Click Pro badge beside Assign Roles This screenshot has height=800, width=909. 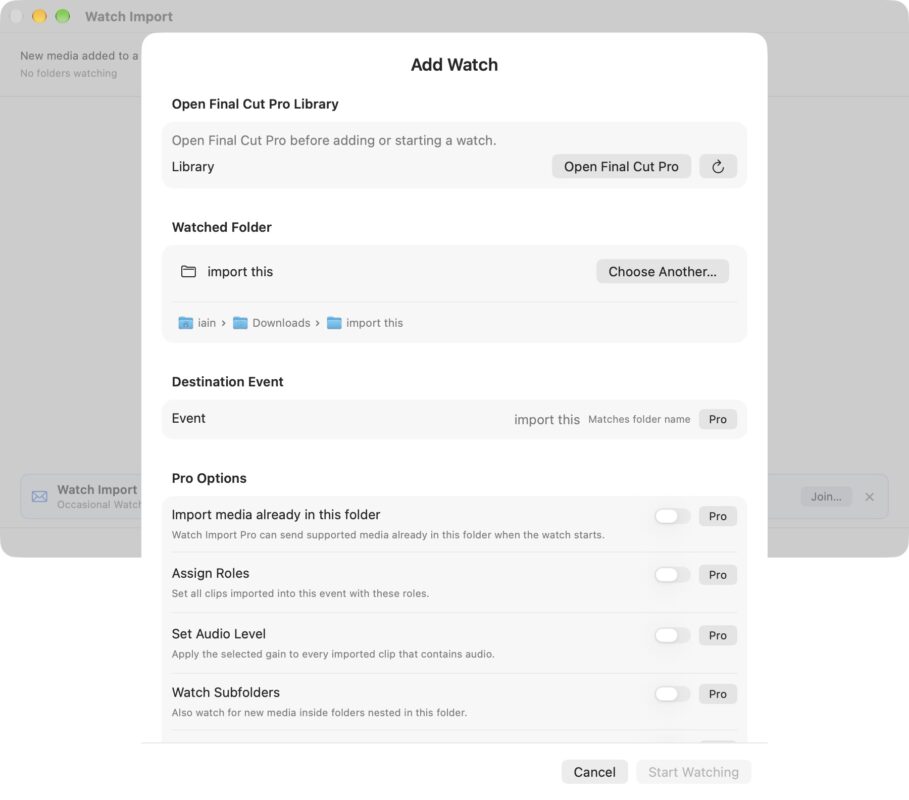[718, 574]
